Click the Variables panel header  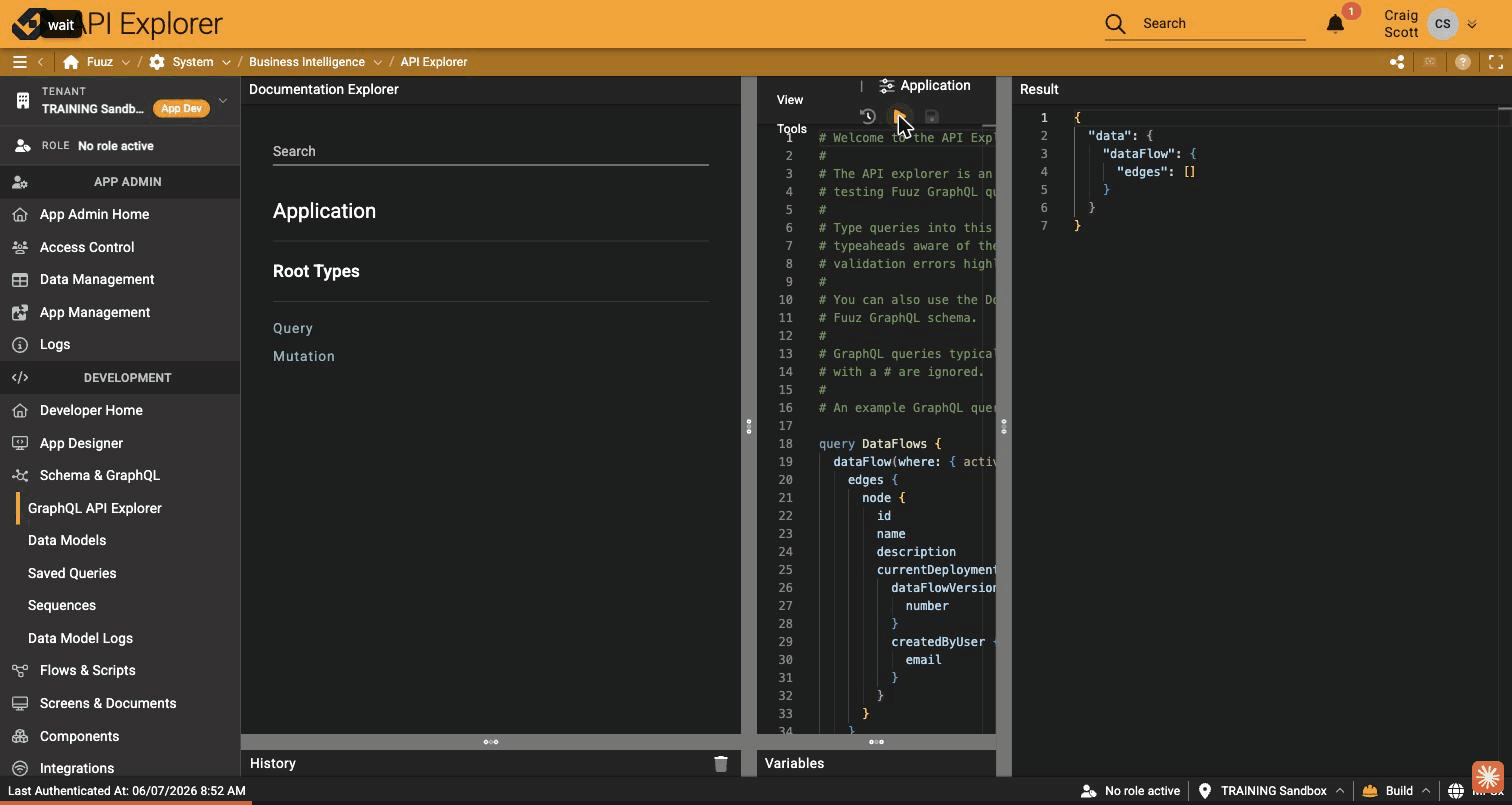pos(876,763)
